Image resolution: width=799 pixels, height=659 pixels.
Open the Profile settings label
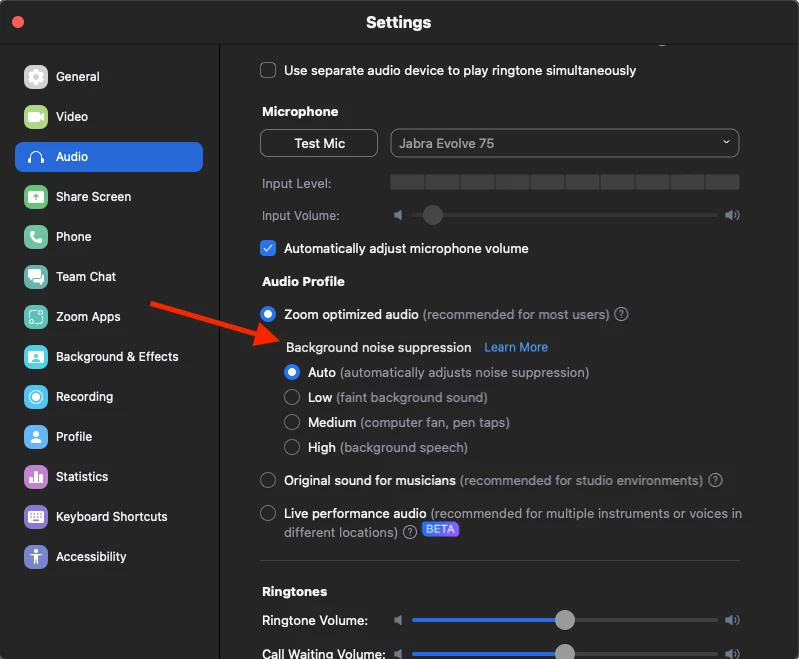pos(74,437)
